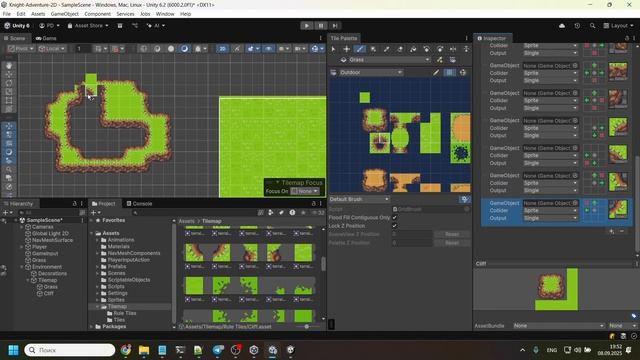Open the GameObject menu
The image size is (640, 360).
64,14
